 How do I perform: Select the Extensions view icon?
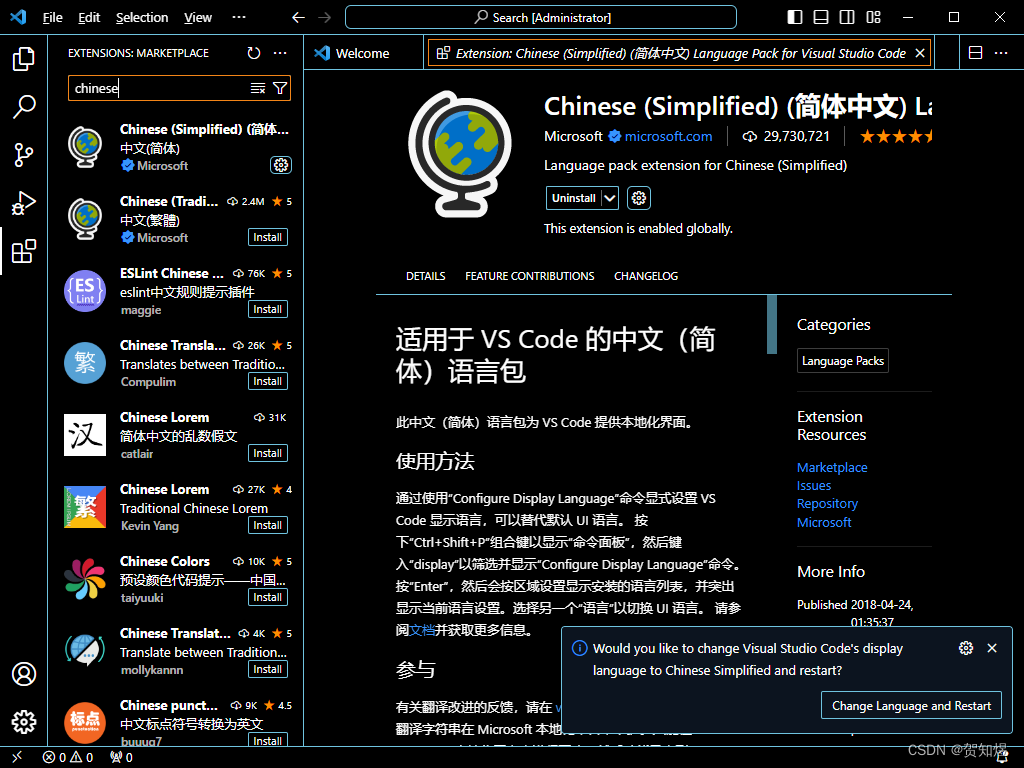24,251
